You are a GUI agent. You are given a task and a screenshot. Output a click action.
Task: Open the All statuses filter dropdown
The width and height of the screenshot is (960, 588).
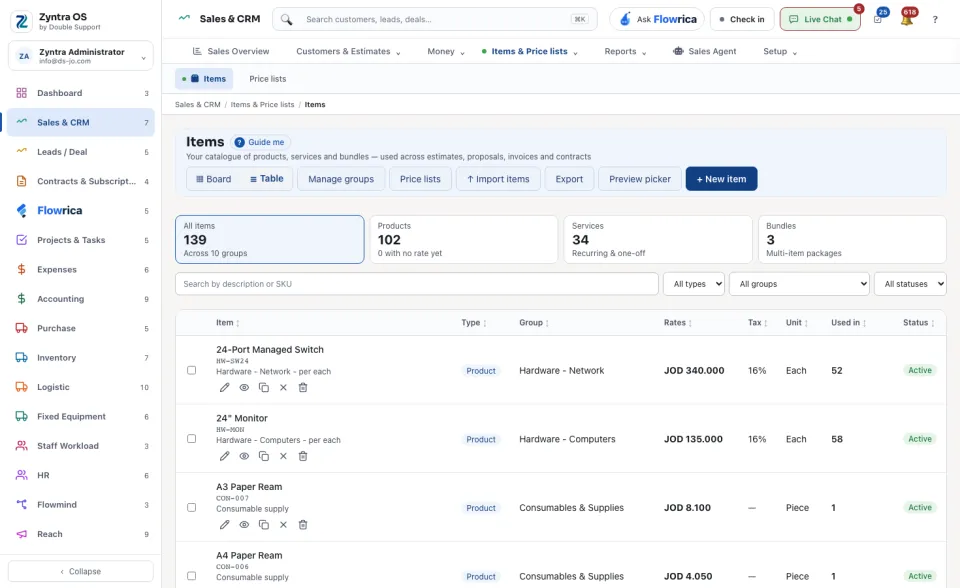910,284
